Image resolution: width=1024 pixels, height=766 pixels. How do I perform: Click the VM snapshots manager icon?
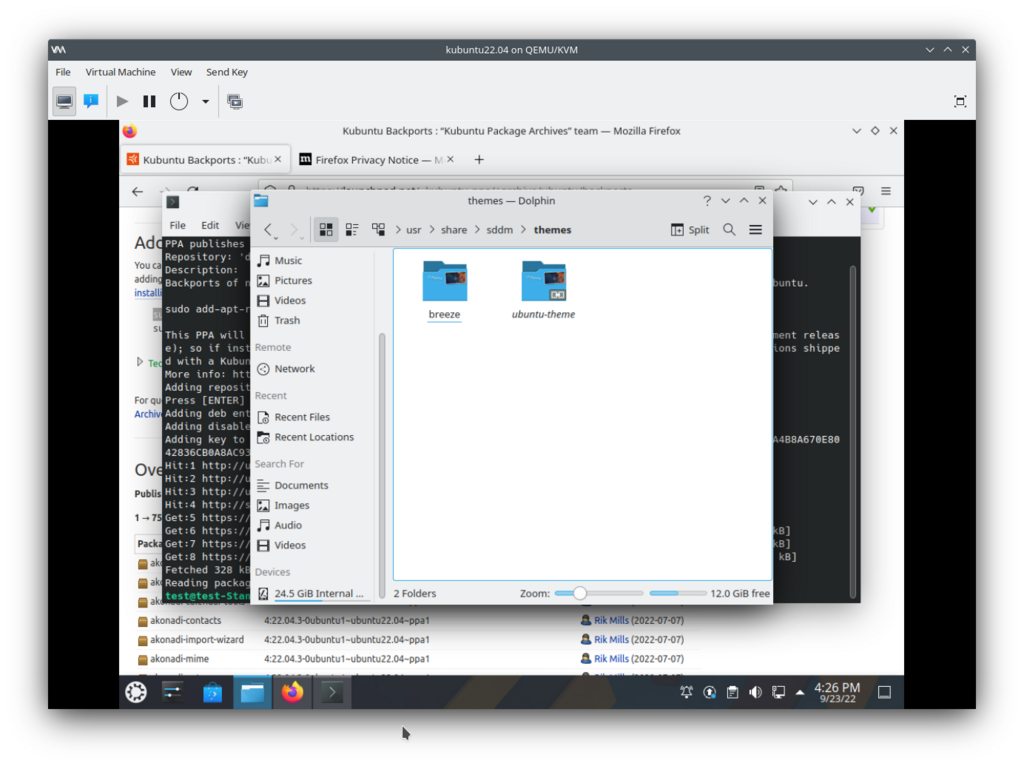coord(235,101)
